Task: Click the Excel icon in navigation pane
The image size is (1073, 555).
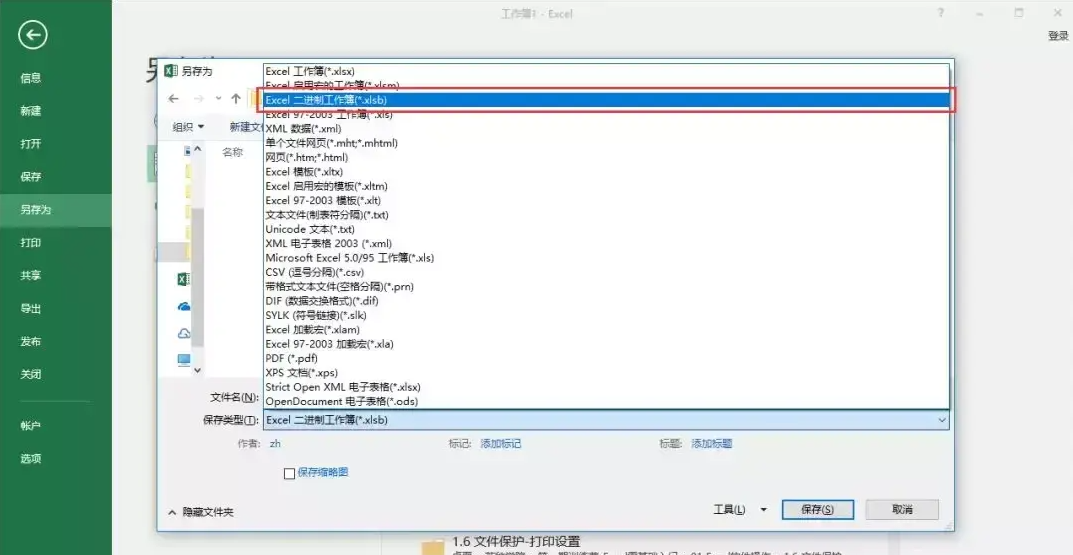Action: click(x=183, y=279)
